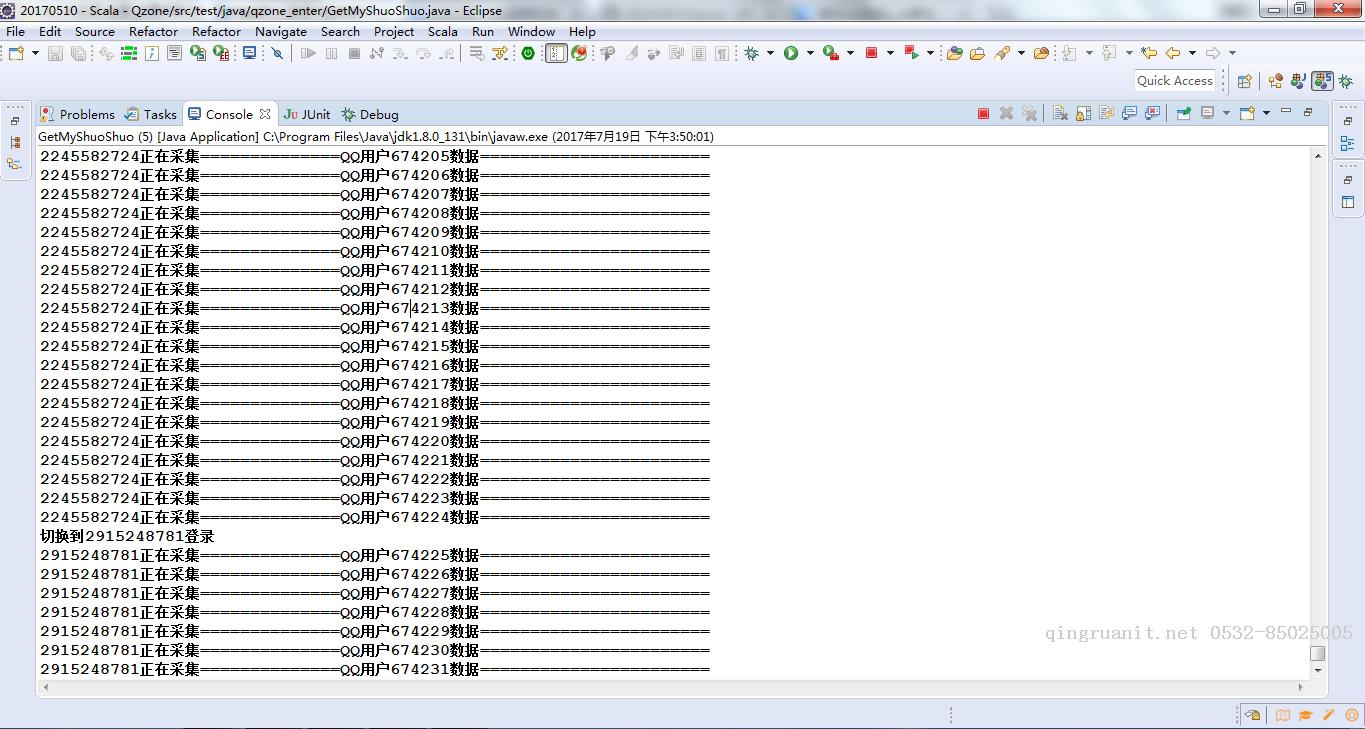The width and height of the screenshot is (1365, 729).
Task: Click the Last Edit Location arrow icon
Action: [1149, 53]
